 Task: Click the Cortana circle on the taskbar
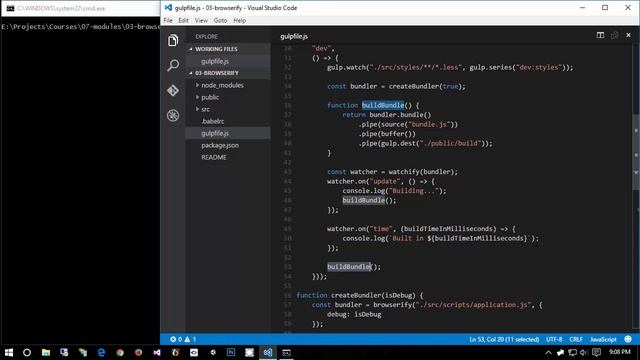(27, 352)
